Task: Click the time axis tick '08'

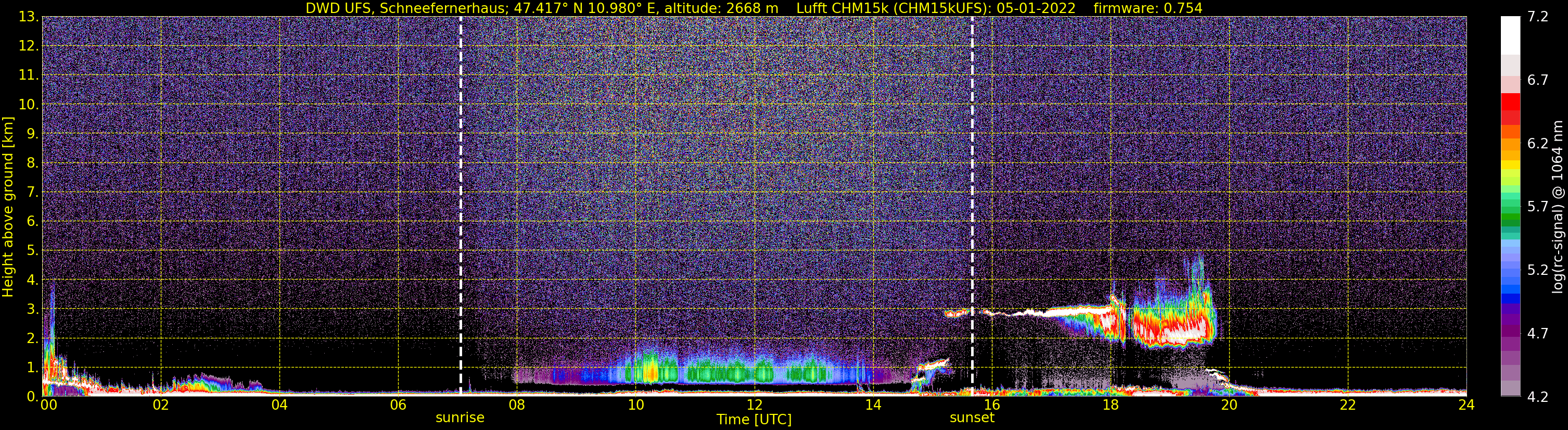Action: (517, 406)
